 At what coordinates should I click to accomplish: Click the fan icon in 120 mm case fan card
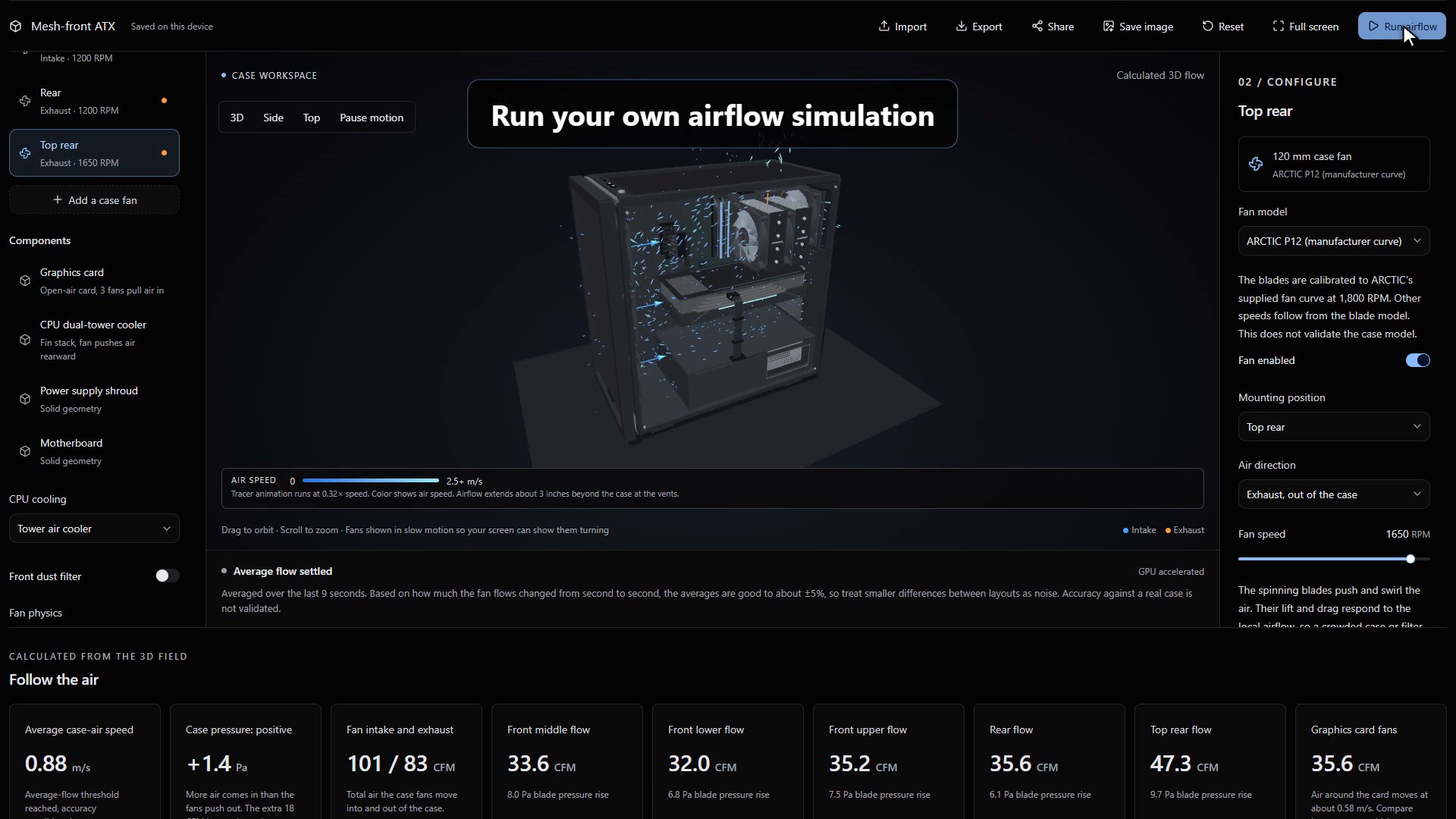[1256, 164]
